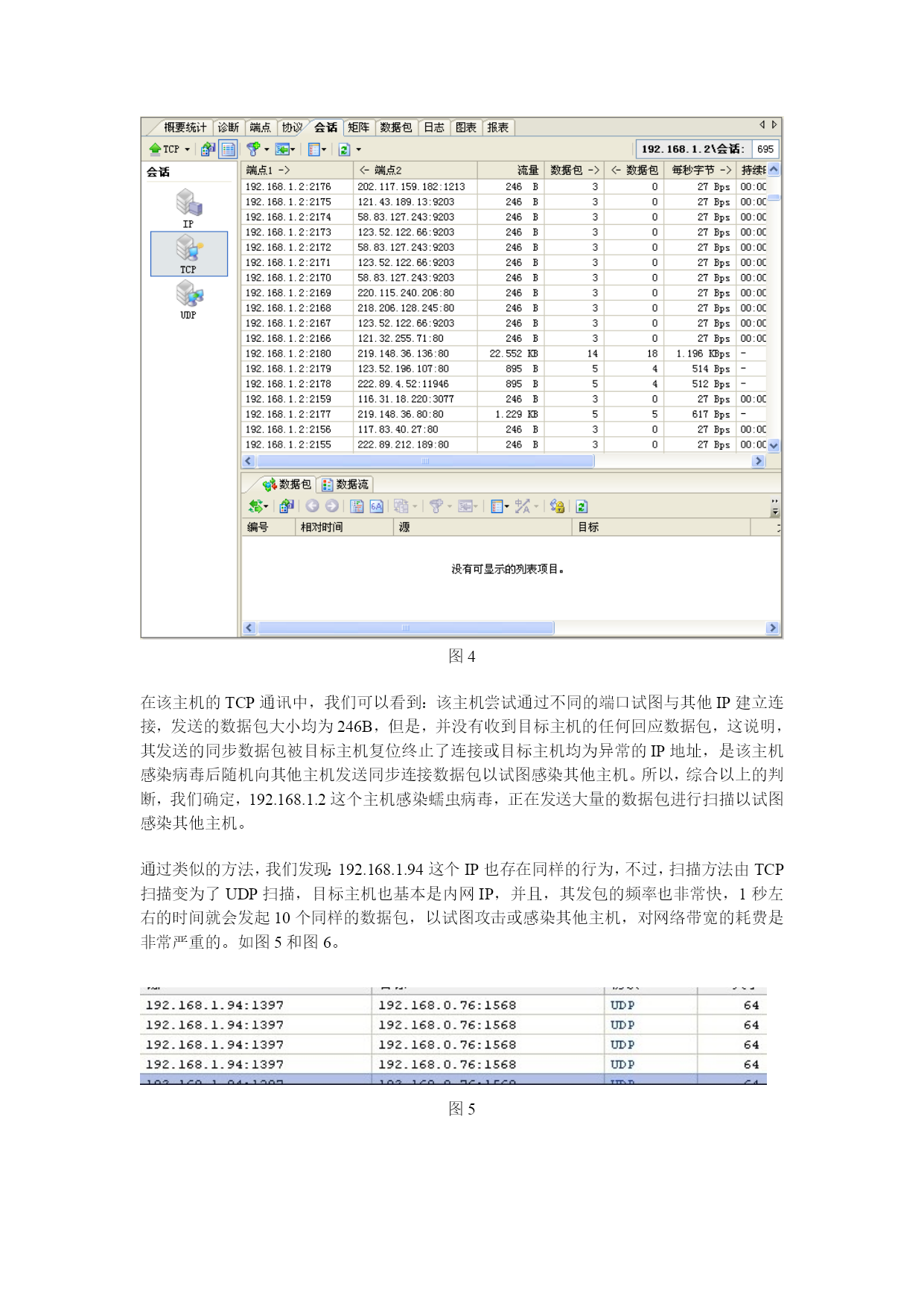
Task: Expand the column display dropdown in the packet toolbar
Action: [x=507, y=507]
